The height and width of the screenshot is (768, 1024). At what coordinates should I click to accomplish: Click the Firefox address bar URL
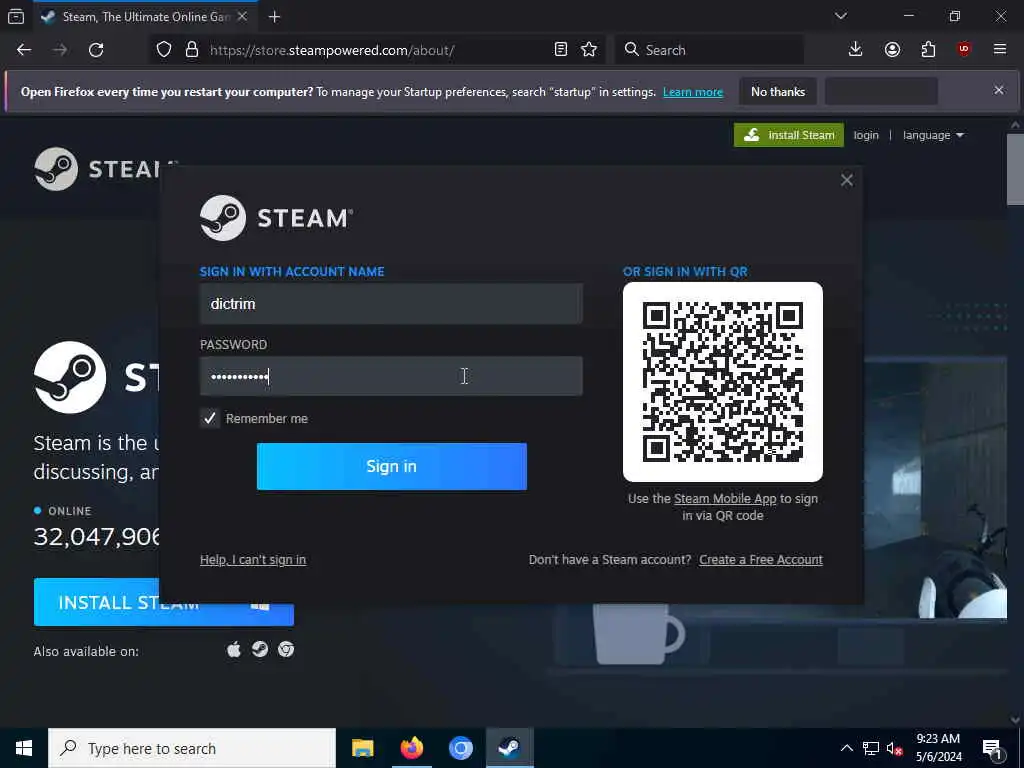click(332, 50)
